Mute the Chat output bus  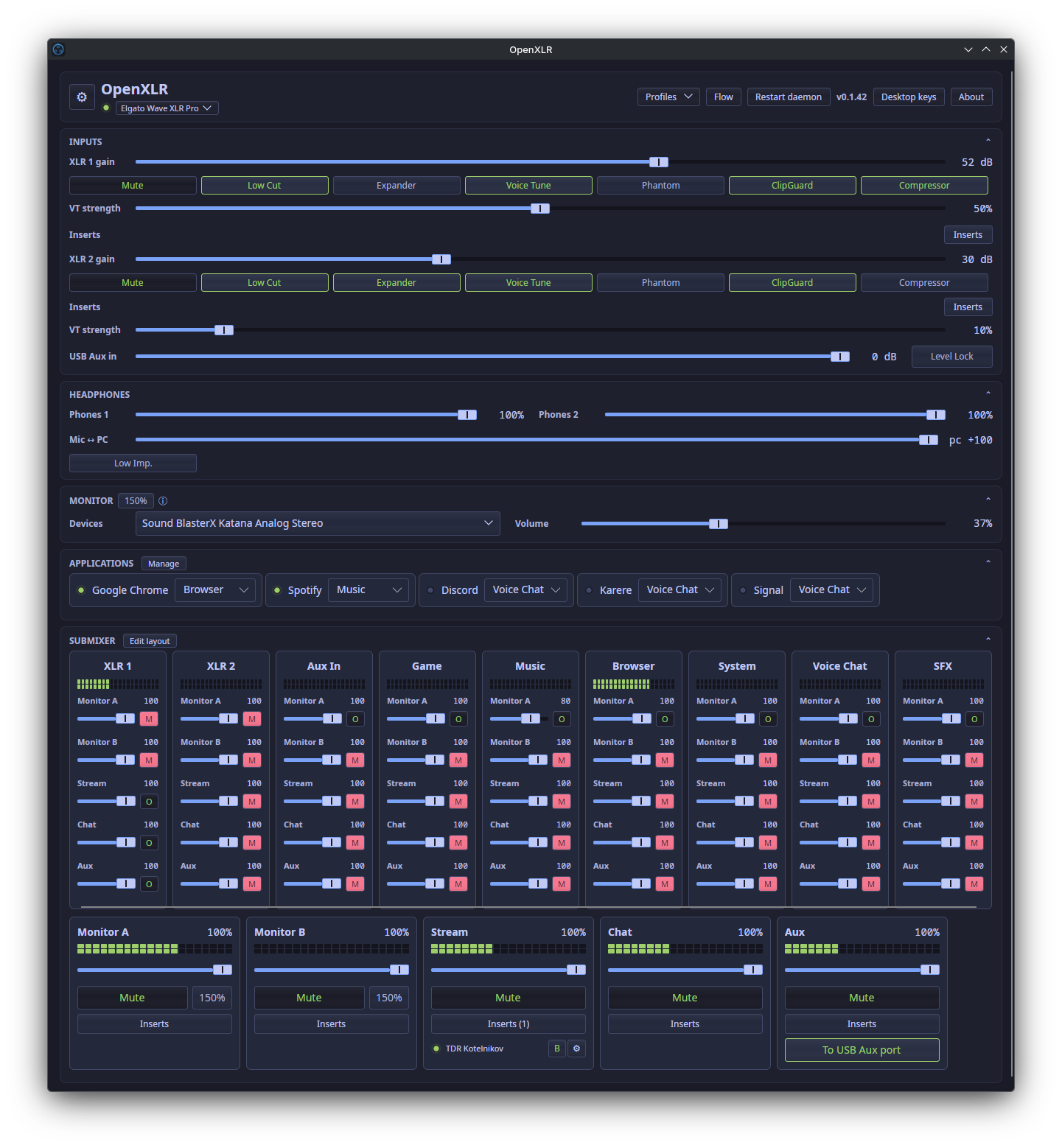(685, 998)
